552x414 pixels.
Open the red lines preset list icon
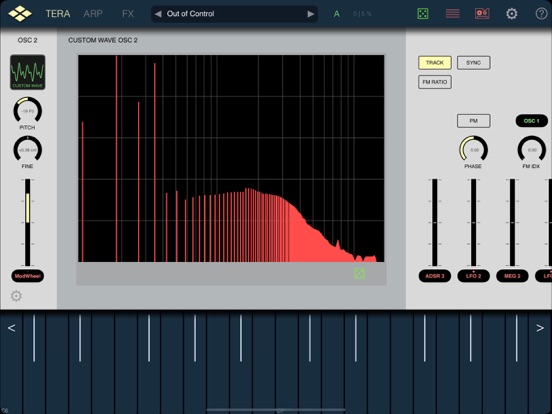[452, 14]
